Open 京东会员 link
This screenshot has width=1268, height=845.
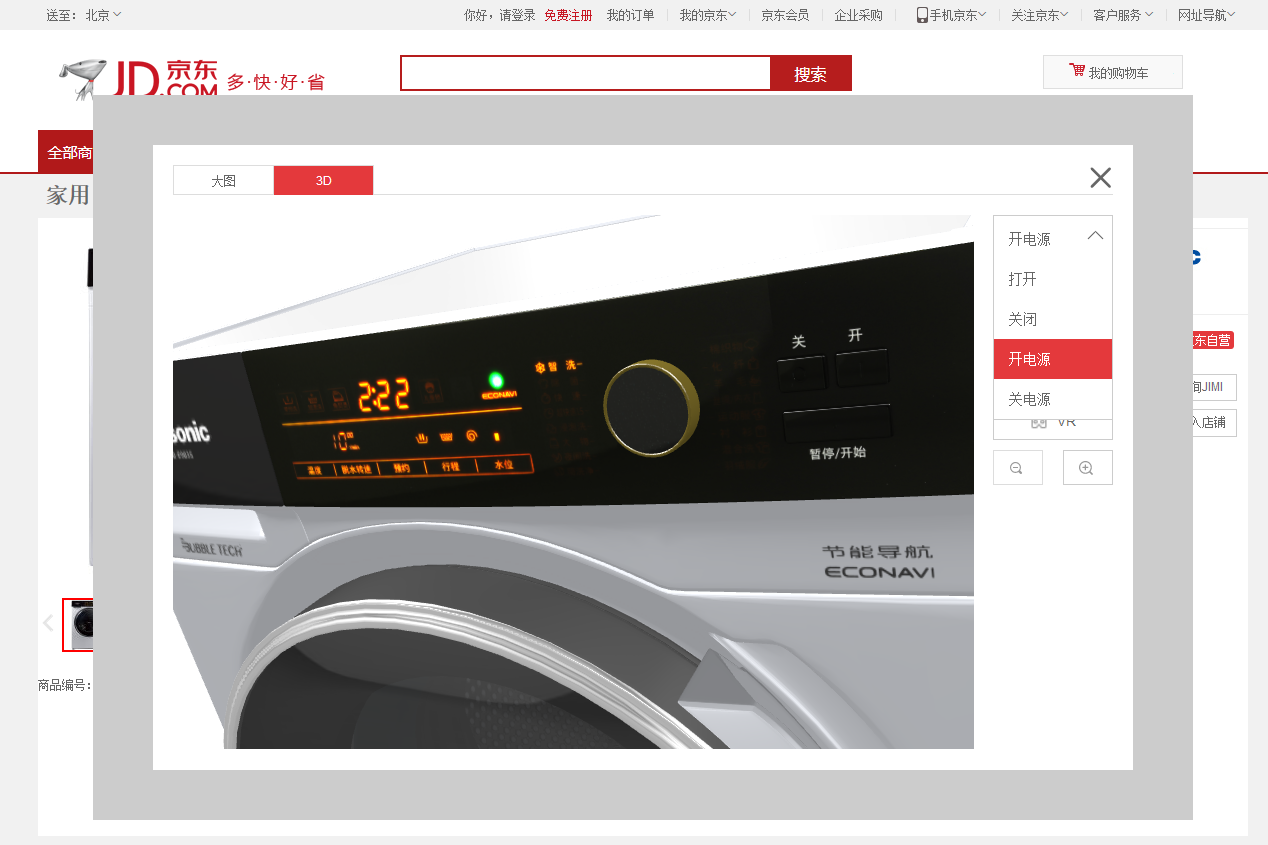click(x=785, y=15)
